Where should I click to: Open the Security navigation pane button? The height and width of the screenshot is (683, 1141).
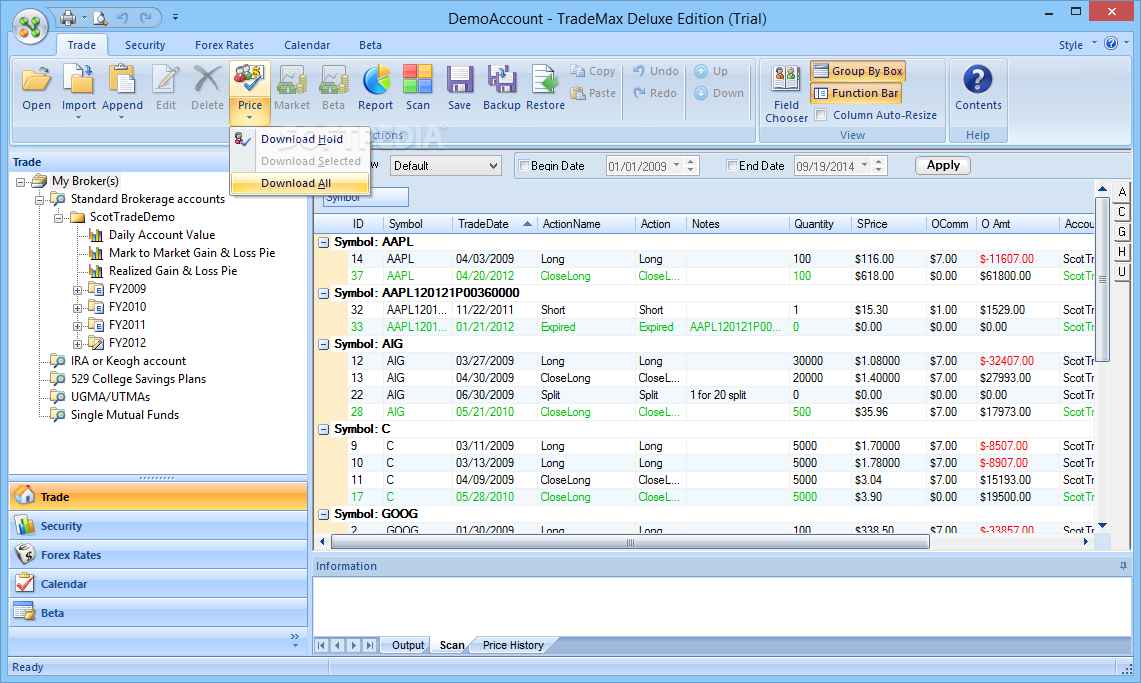(x=158, y=526)
